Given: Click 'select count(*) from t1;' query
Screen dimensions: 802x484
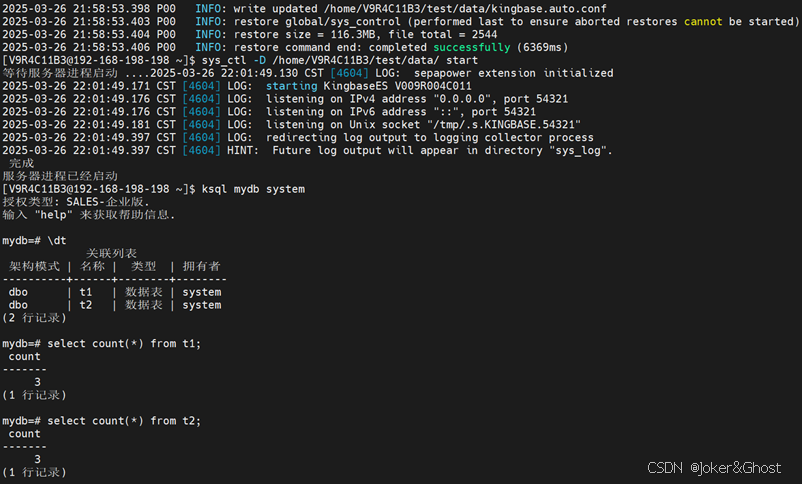Looking at the screenshot, I should [x=124, y=343].
